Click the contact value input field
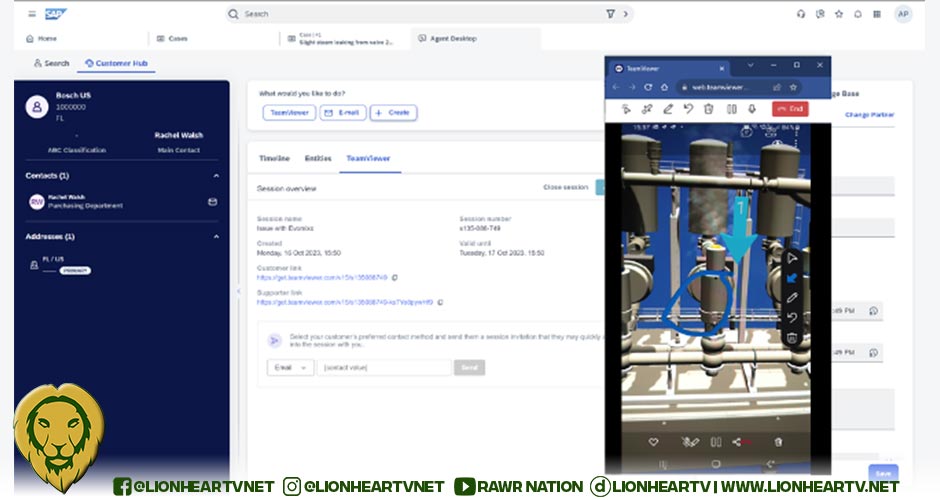Viewport: 940px width, 500px height. coord(383,368)
